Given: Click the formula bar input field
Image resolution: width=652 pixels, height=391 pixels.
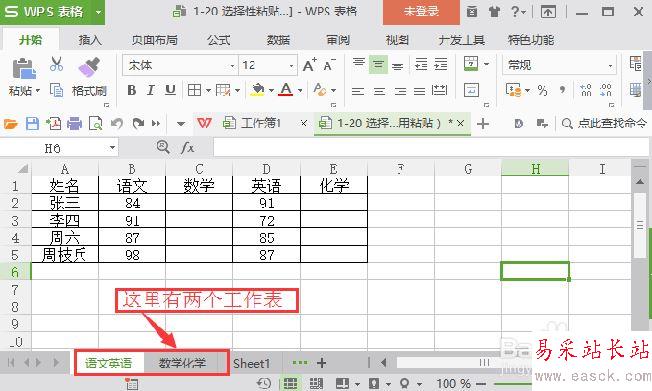Looking at the screenshot, I should 431,147.
